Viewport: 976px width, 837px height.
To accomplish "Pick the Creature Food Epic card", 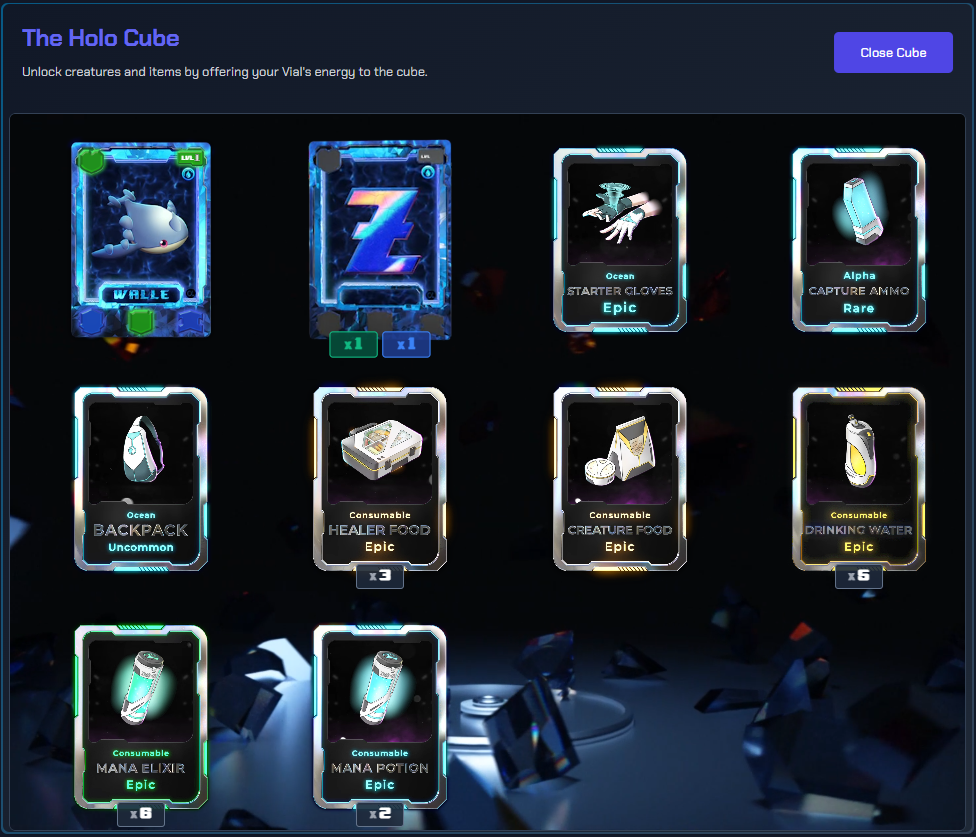I will (x=619, y=479).
